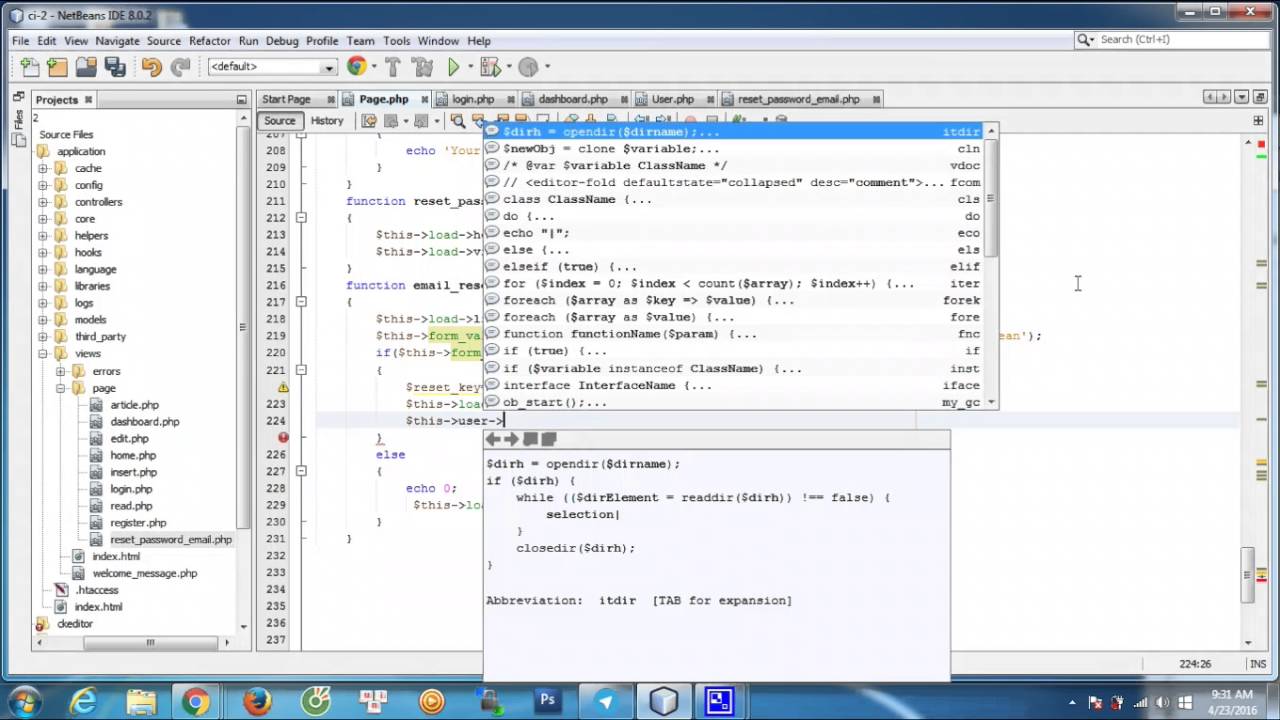Image resolution: width=1280 pixels, height=720 pixels.
Task: Click the Redo arrow icon
Action: click(x=180, y=67)
